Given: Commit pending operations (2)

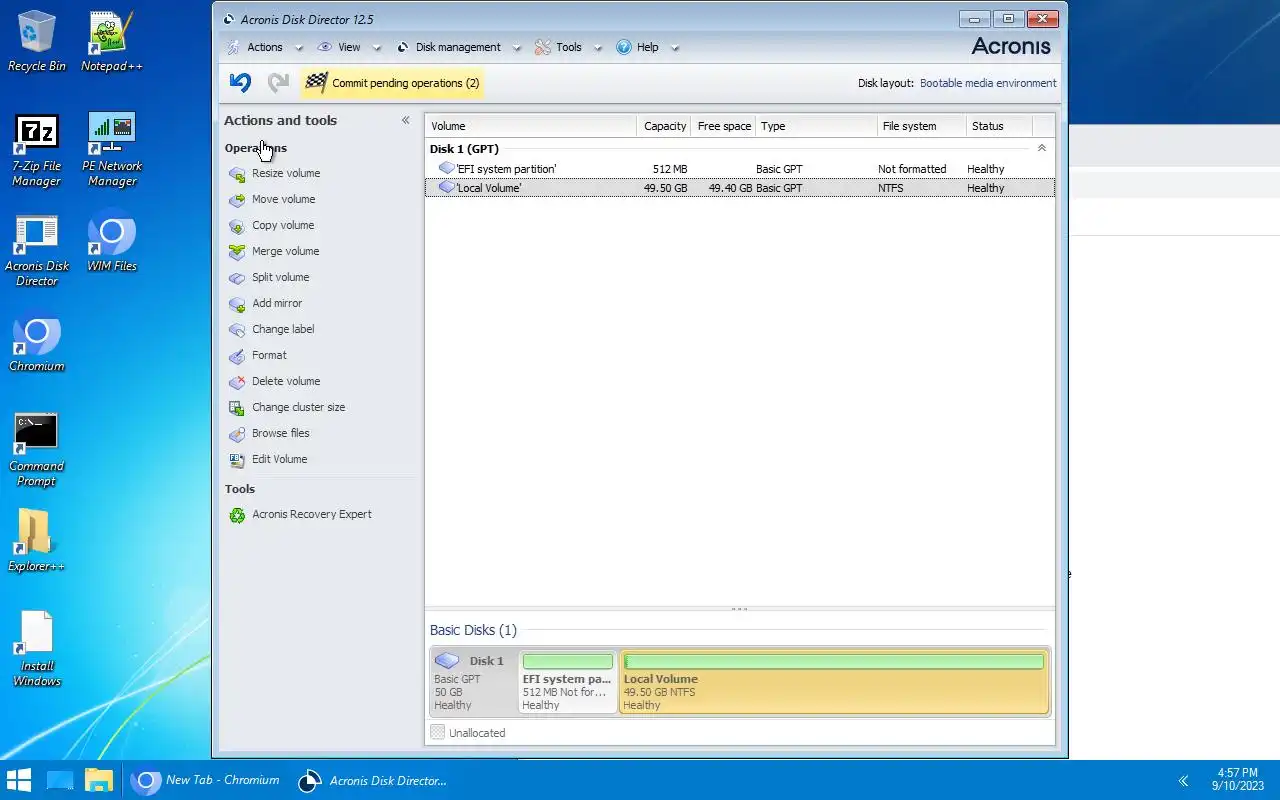Looking at the screenshot, I should 392,83.
